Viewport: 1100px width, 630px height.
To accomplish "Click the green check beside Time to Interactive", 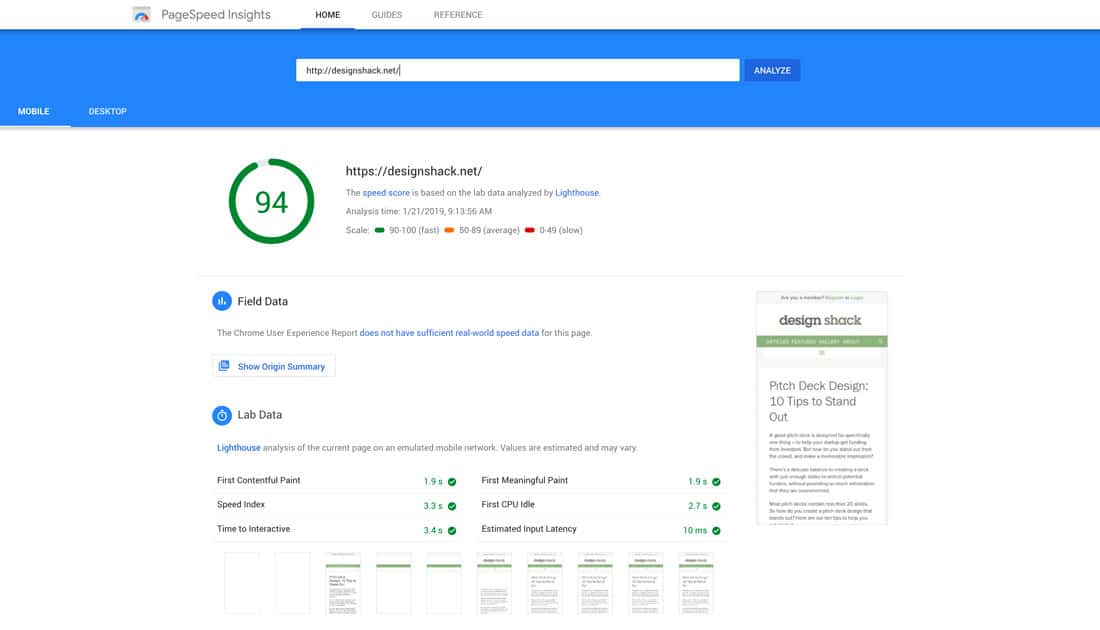I will click(x=452, y=530).
